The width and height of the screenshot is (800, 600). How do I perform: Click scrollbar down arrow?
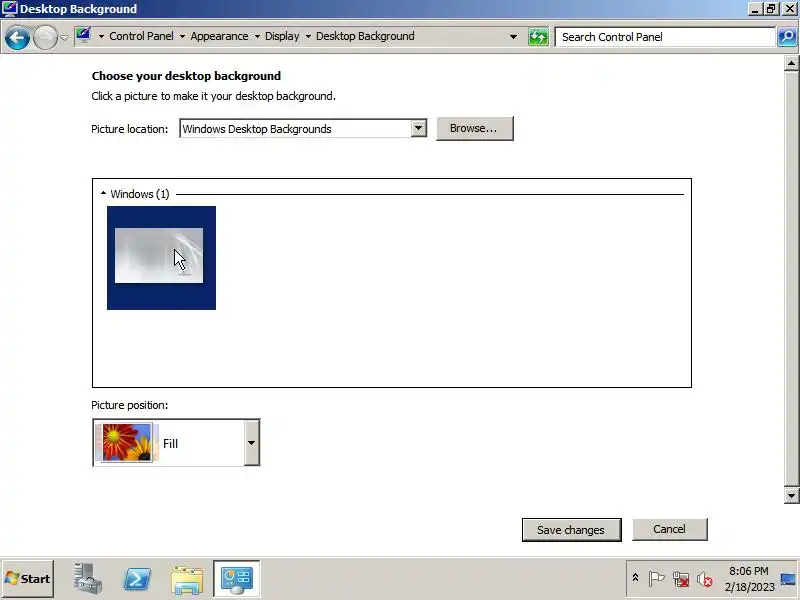click(x=791, y=495)
